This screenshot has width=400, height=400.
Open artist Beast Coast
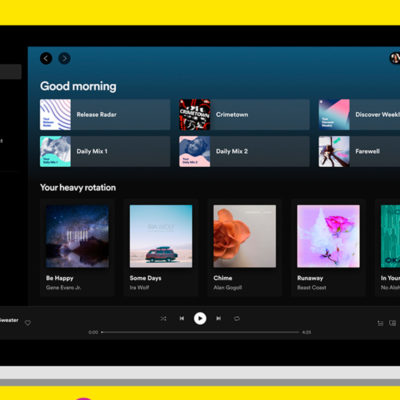(312, 287)
